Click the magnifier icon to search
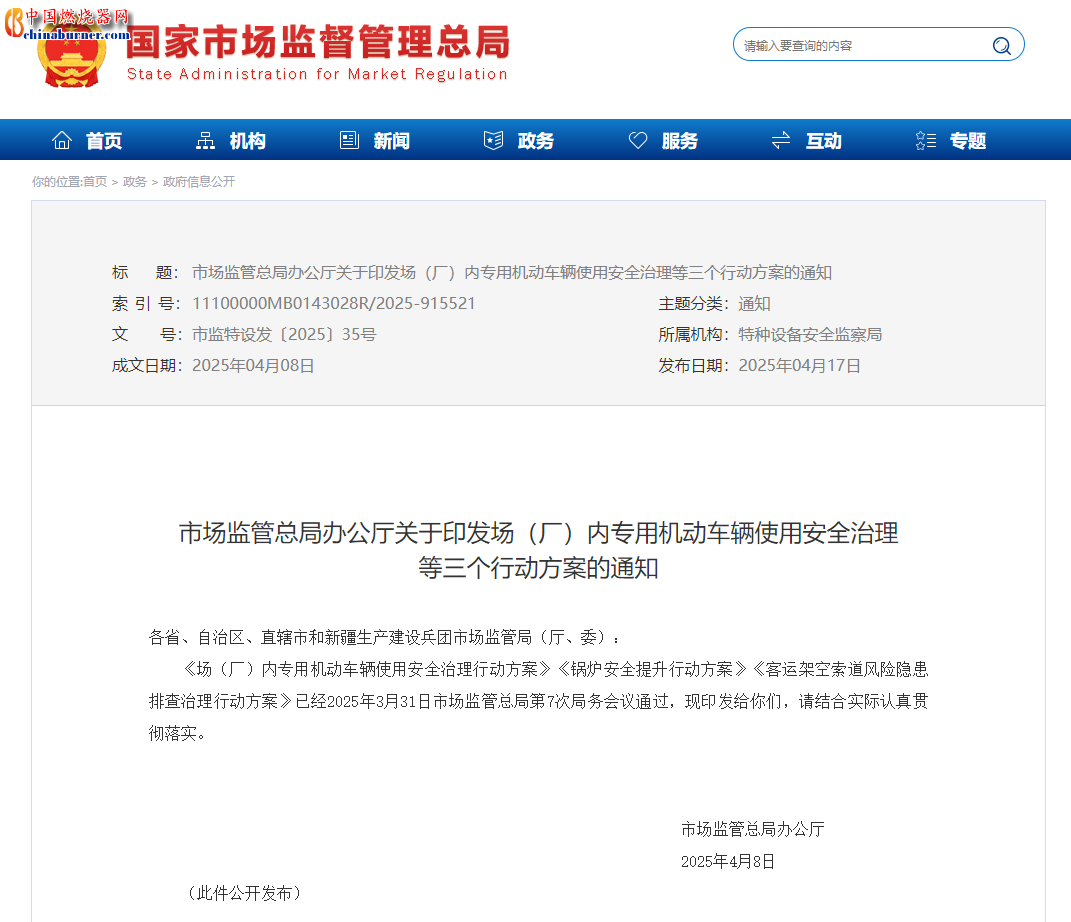Screen dimensions: 1071x922 click(x=1001, y=45)
